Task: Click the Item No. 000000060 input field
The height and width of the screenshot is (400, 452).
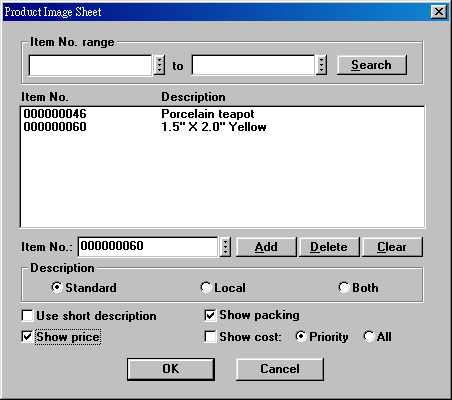Action: (x=148, y=247)
